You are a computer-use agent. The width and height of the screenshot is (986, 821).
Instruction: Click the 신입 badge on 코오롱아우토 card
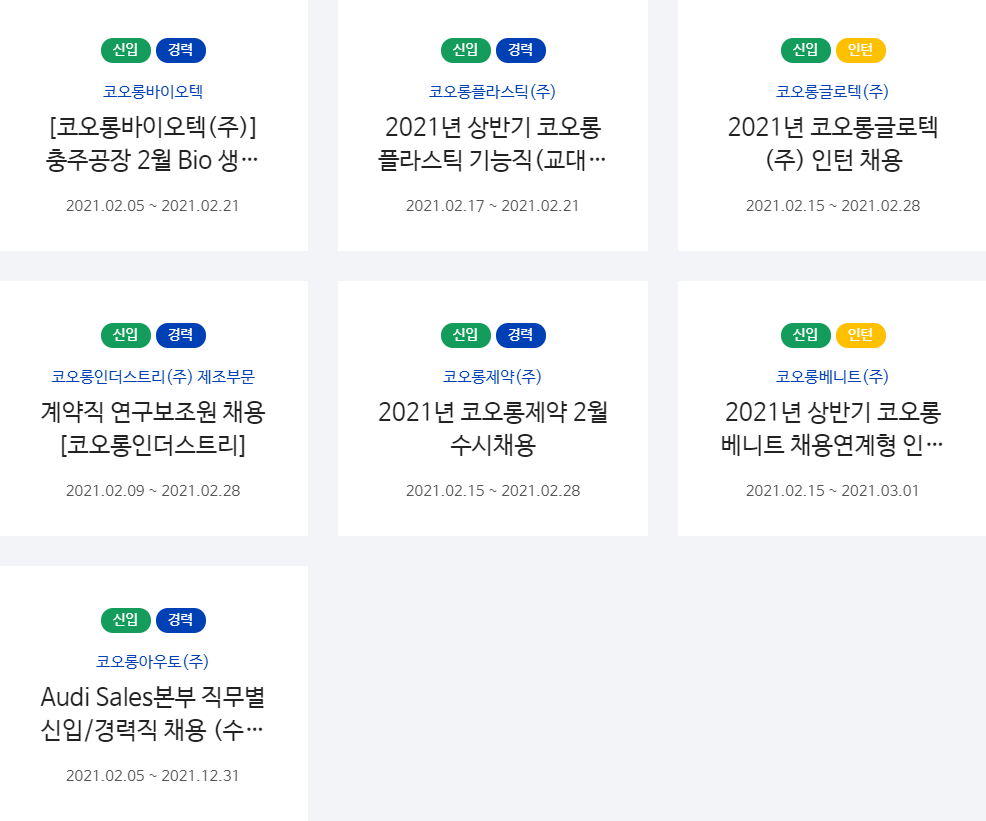pyautogui.click(x=124, y=620)
